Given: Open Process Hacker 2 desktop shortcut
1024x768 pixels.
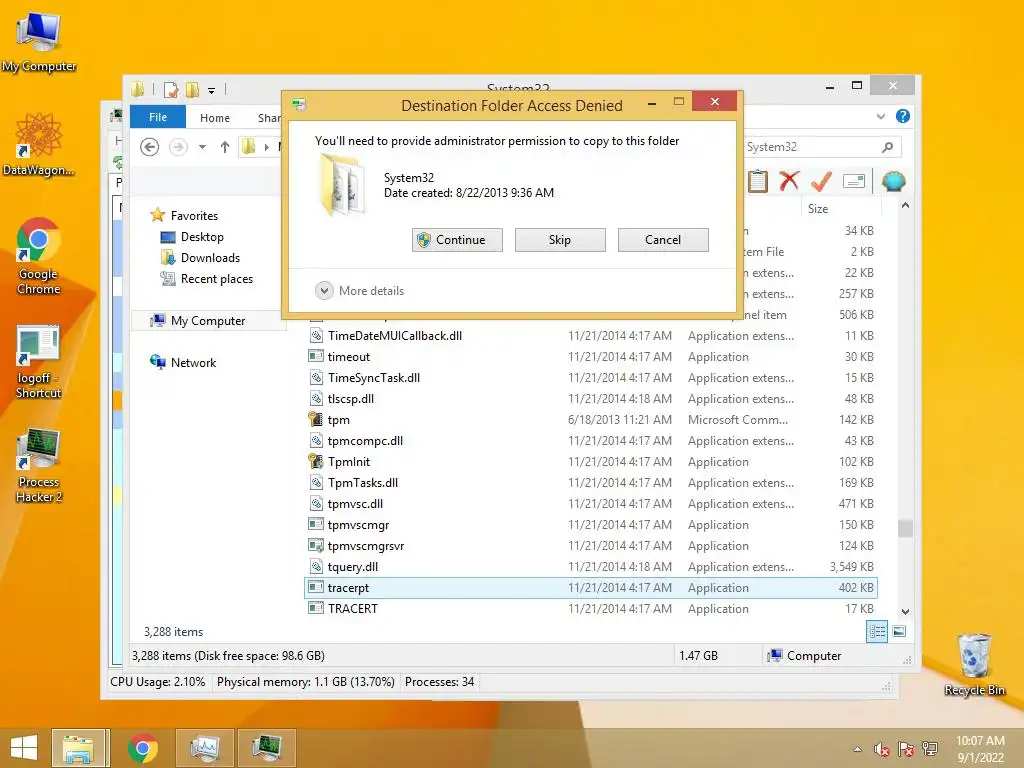Looking at the screenshot, I should [x=39, y=465].
